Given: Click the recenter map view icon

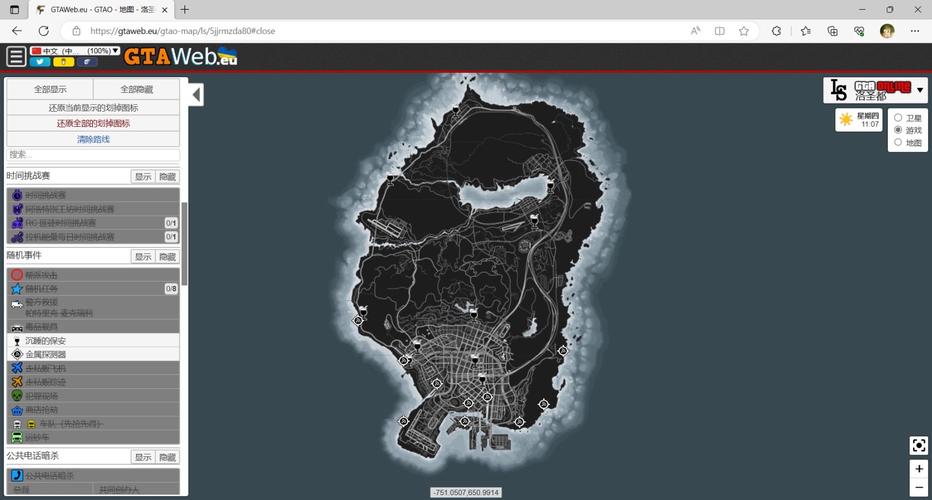Looking at the screenshot, I should coord(918,445).
